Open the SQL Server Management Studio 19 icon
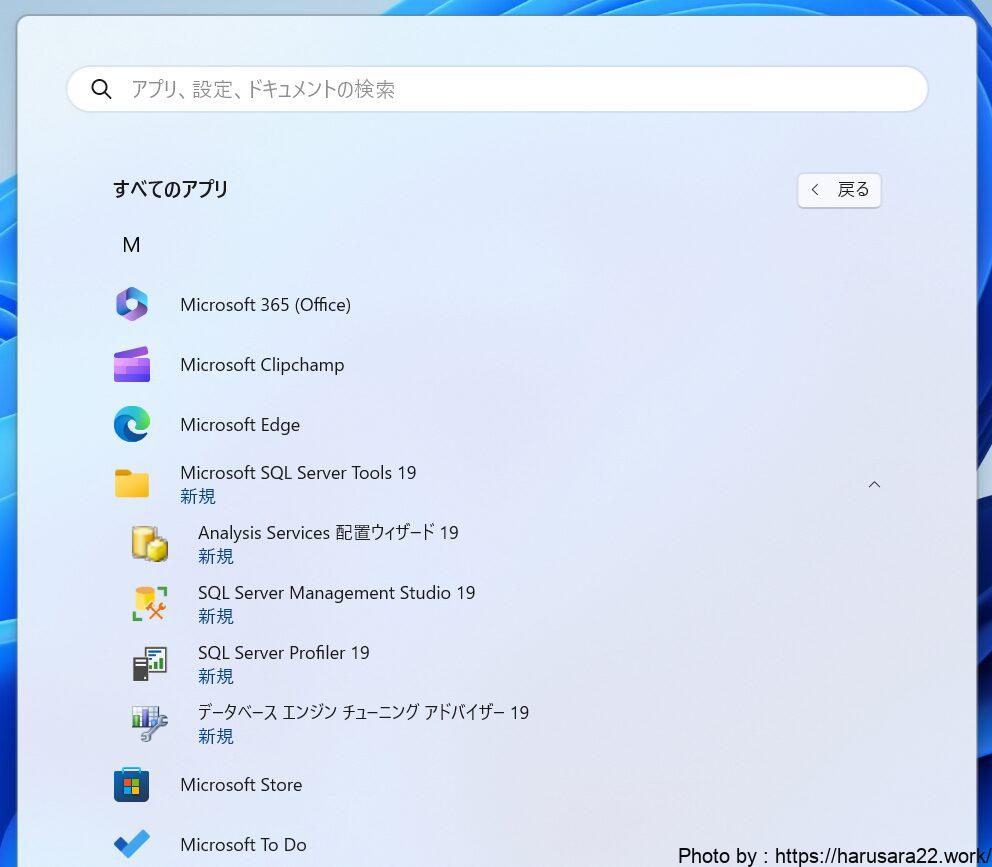This screenshot has width=992, height=867. (x=150, y=603)
